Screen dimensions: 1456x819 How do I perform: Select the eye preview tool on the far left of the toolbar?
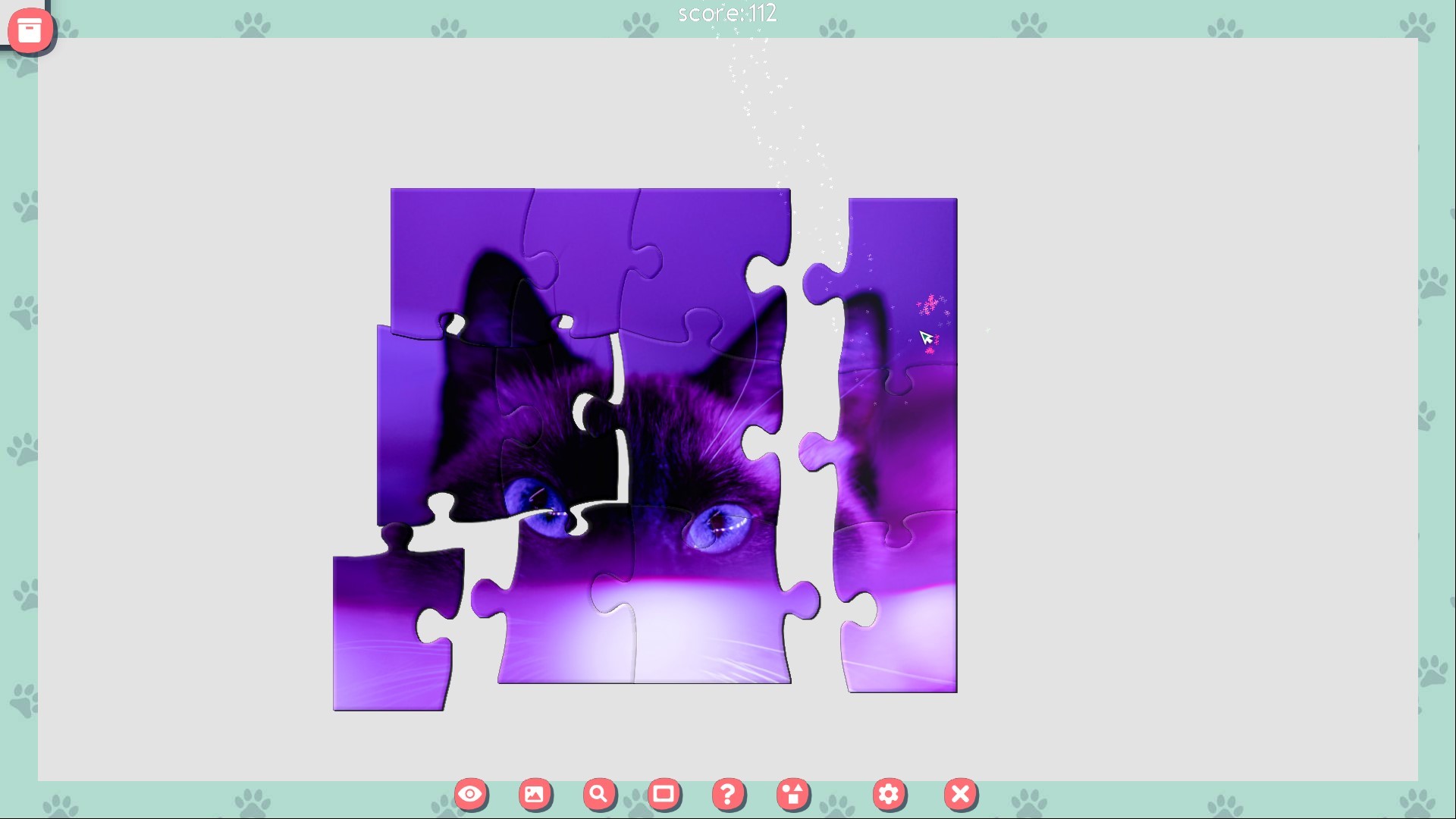pos(471,794)
